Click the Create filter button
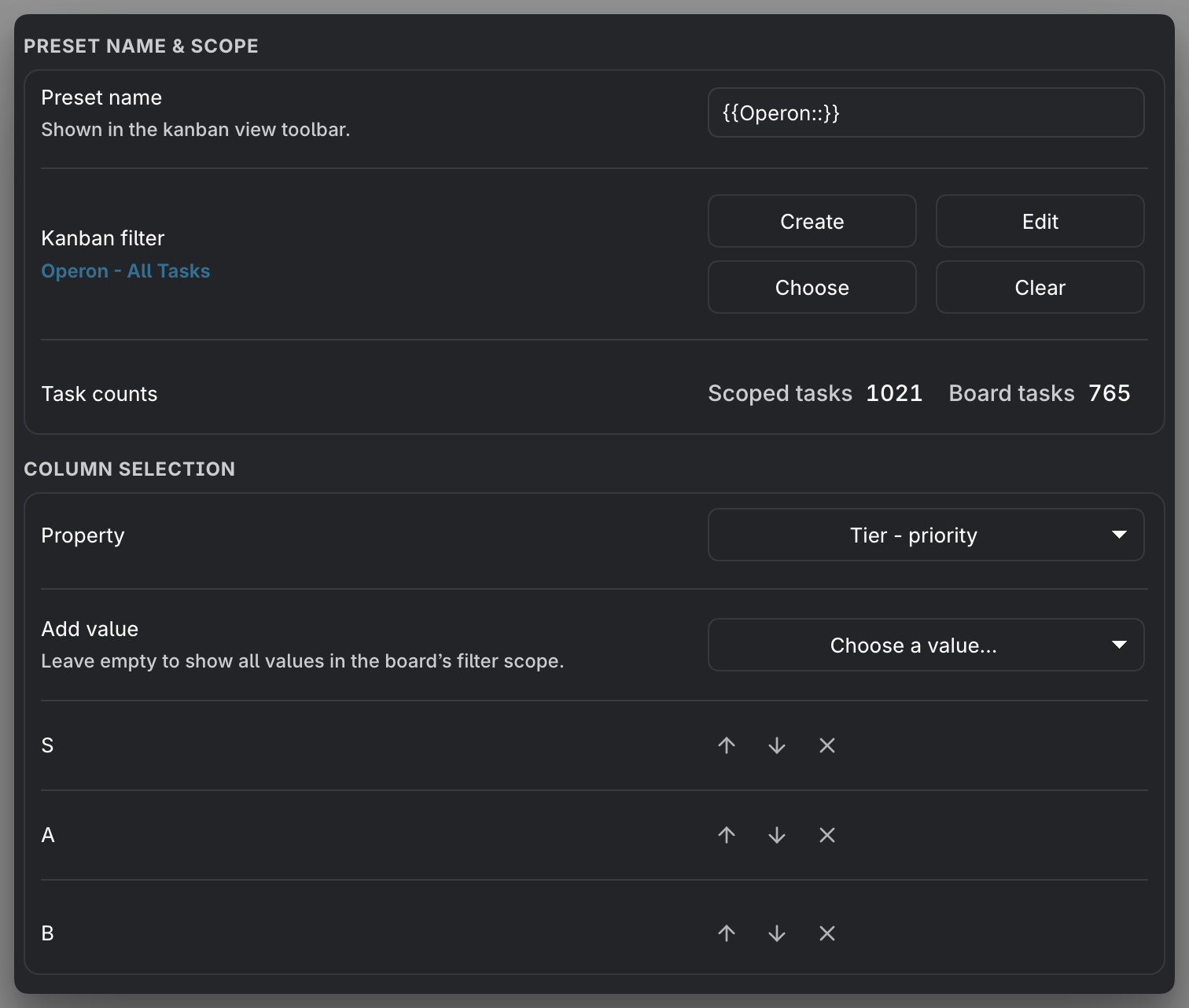1189x1008 pixels. point(812,221)
